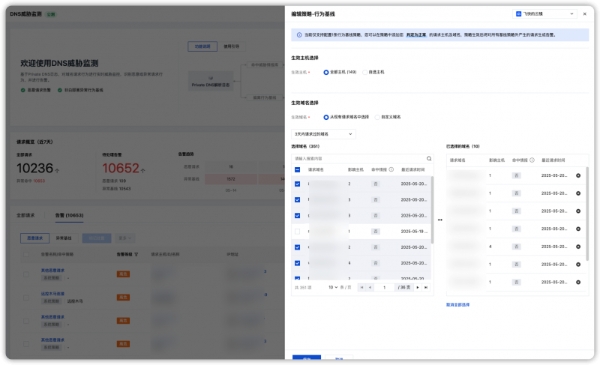
Task: Click the left domain table's vertical scrollbar
Action: pos(432,210)
